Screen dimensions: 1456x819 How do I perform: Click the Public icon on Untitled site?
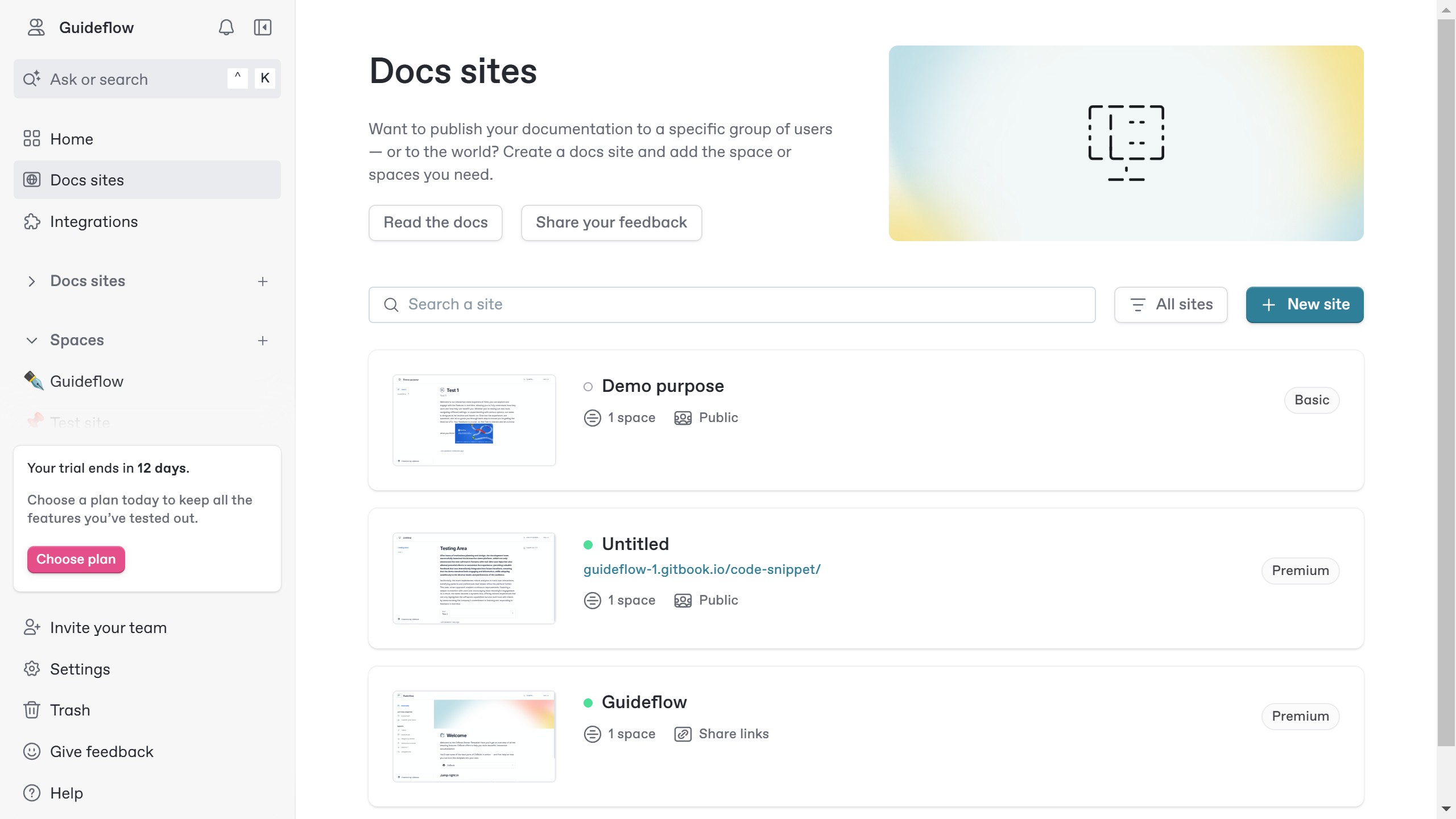coord(682,601)
